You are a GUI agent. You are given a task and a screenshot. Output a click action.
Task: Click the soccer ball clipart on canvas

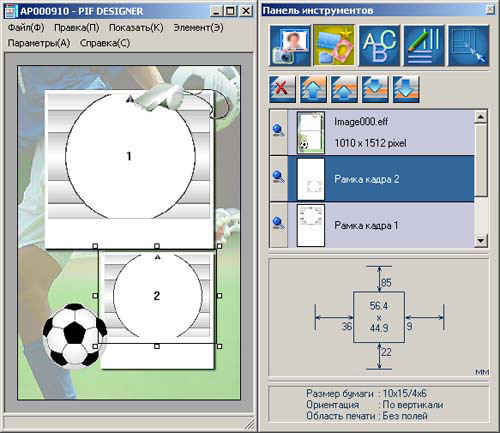coord(75,335)
